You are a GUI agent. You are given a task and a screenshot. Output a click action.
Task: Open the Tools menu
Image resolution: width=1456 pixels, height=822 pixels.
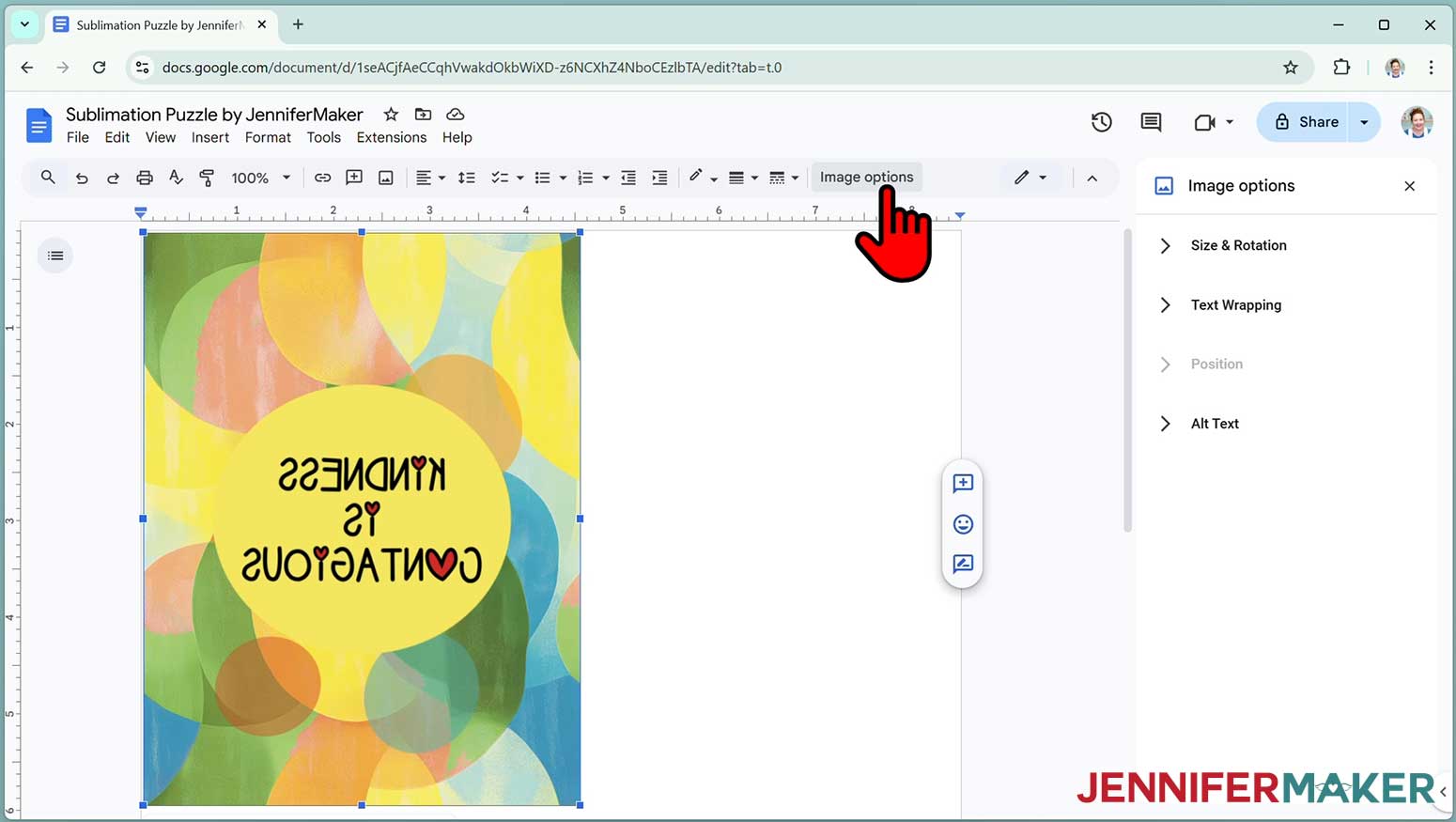324,137
